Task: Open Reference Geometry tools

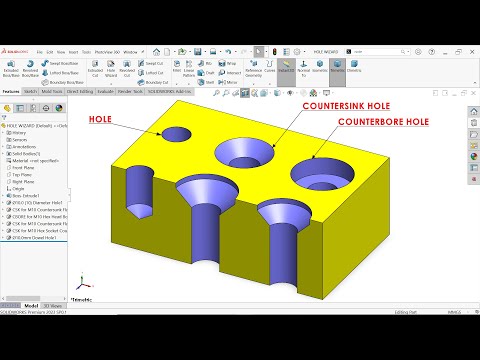Action: 254,69
